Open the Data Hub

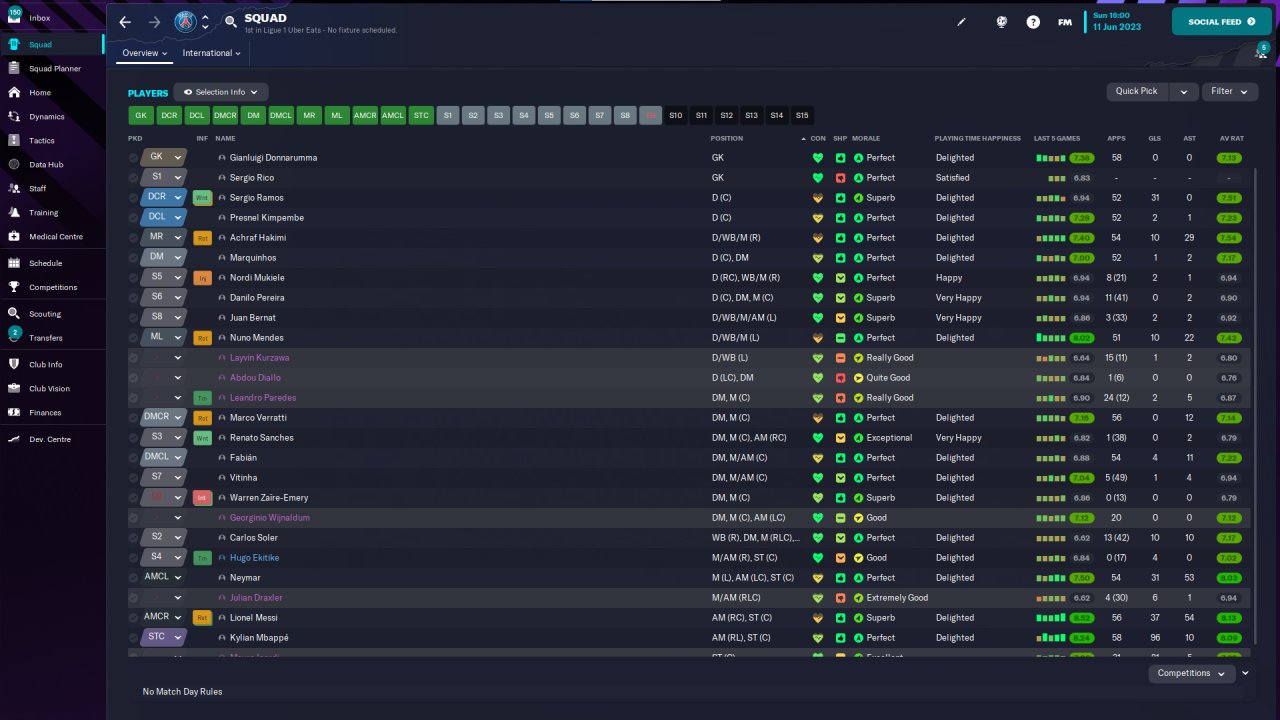(46, 165)
